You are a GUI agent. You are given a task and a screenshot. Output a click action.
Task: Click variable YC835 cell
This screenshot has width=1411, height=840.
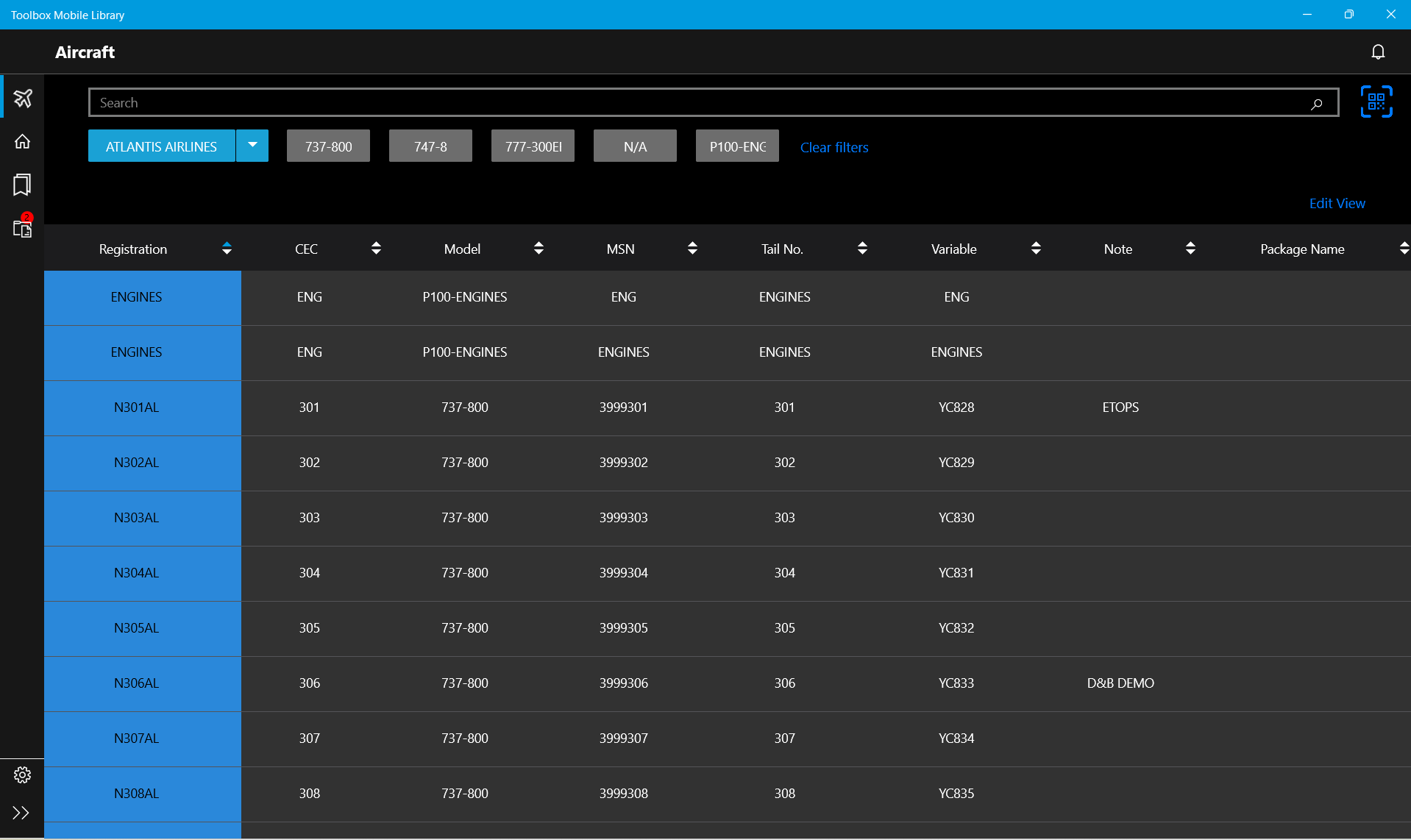[x=956, y=794]
